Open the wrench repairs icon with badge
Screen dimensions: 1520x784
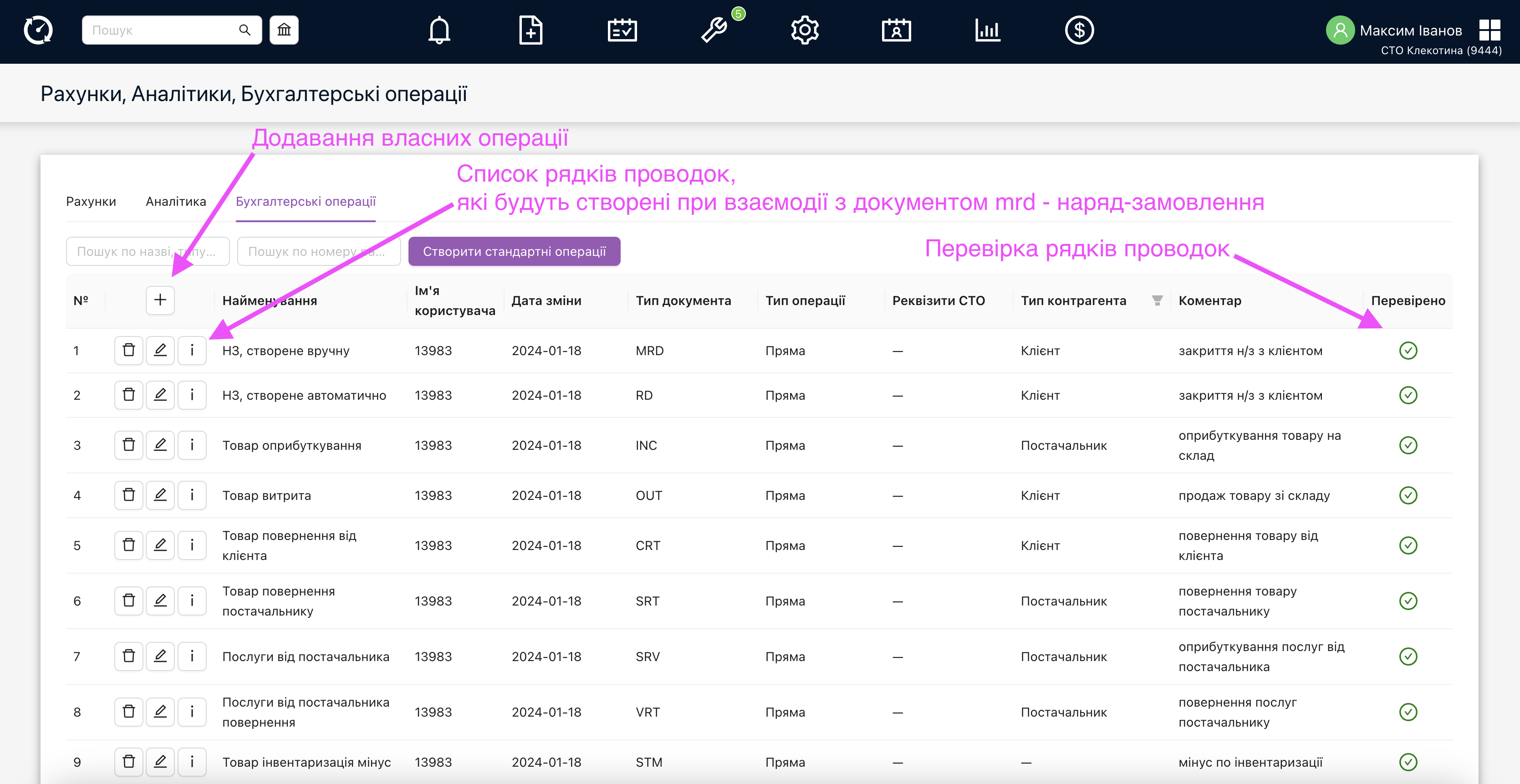click(x=714, y=30)
